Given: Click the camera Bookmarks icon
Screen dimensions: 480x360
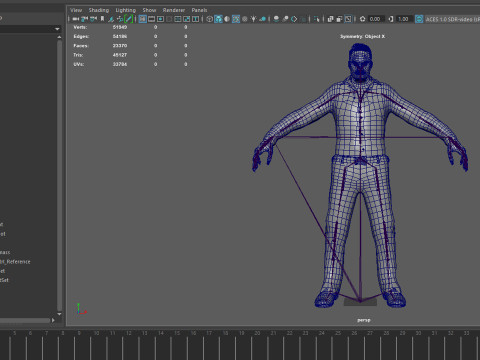Looking at the screenshot, I should 102,19.
